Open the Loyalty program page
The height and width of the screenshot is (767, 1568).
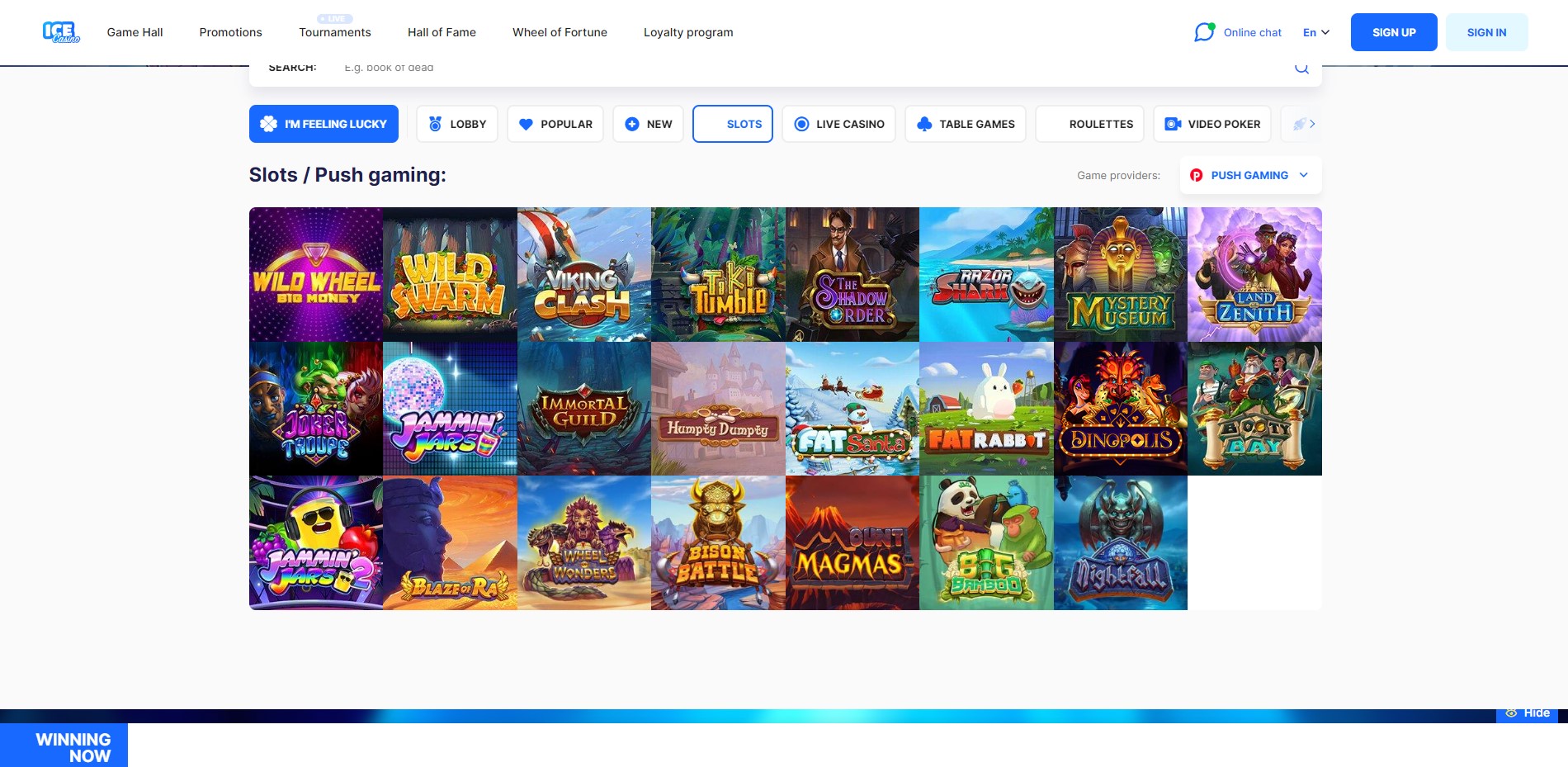pos(688,32)
